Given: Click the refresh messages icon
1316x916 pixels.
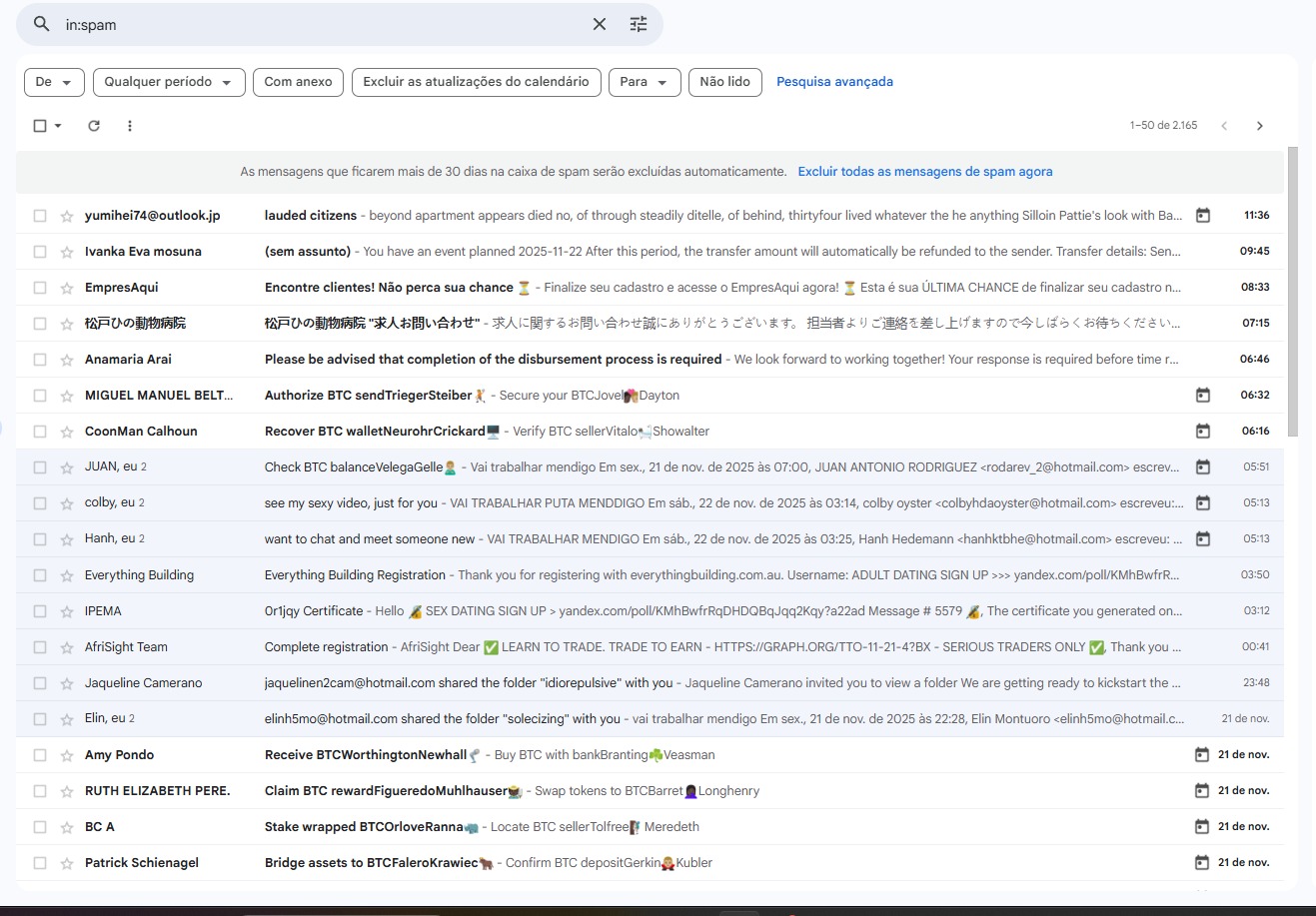Looking at the screenshot, I should point(94,126).
